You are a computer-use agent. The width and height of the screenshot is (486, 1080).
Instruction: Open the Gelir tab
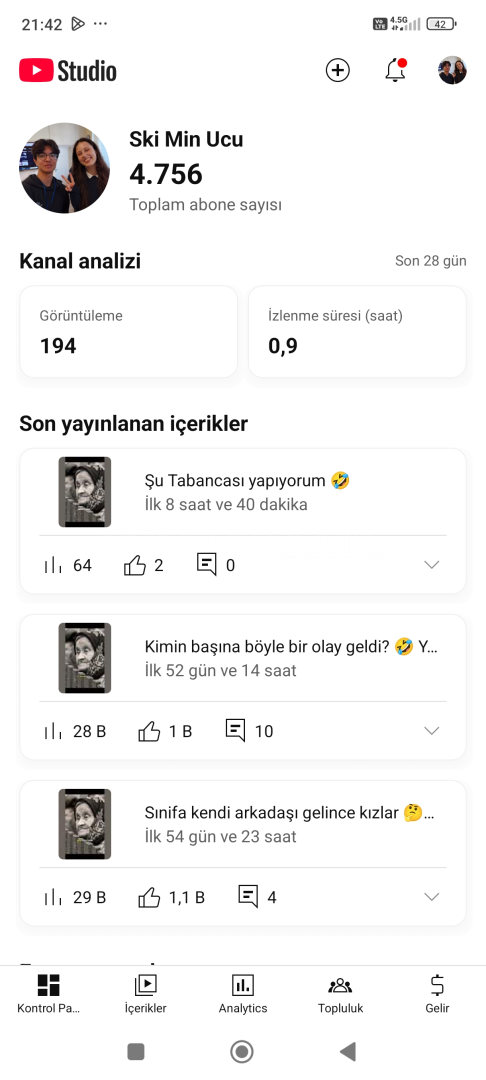click(437, 995)
